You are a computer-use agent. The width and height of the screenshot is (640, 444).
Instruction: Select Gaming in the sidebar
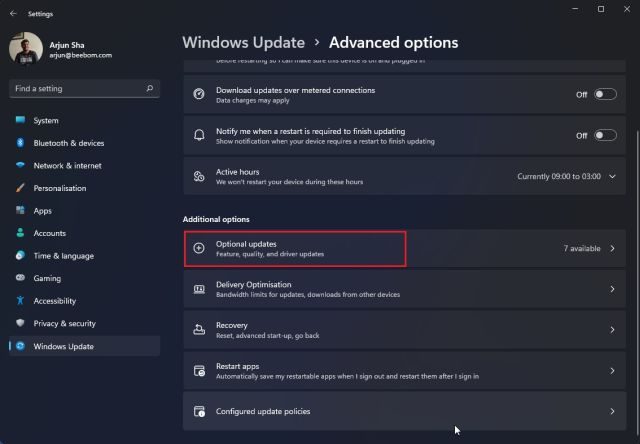click(x=84, y=278)
